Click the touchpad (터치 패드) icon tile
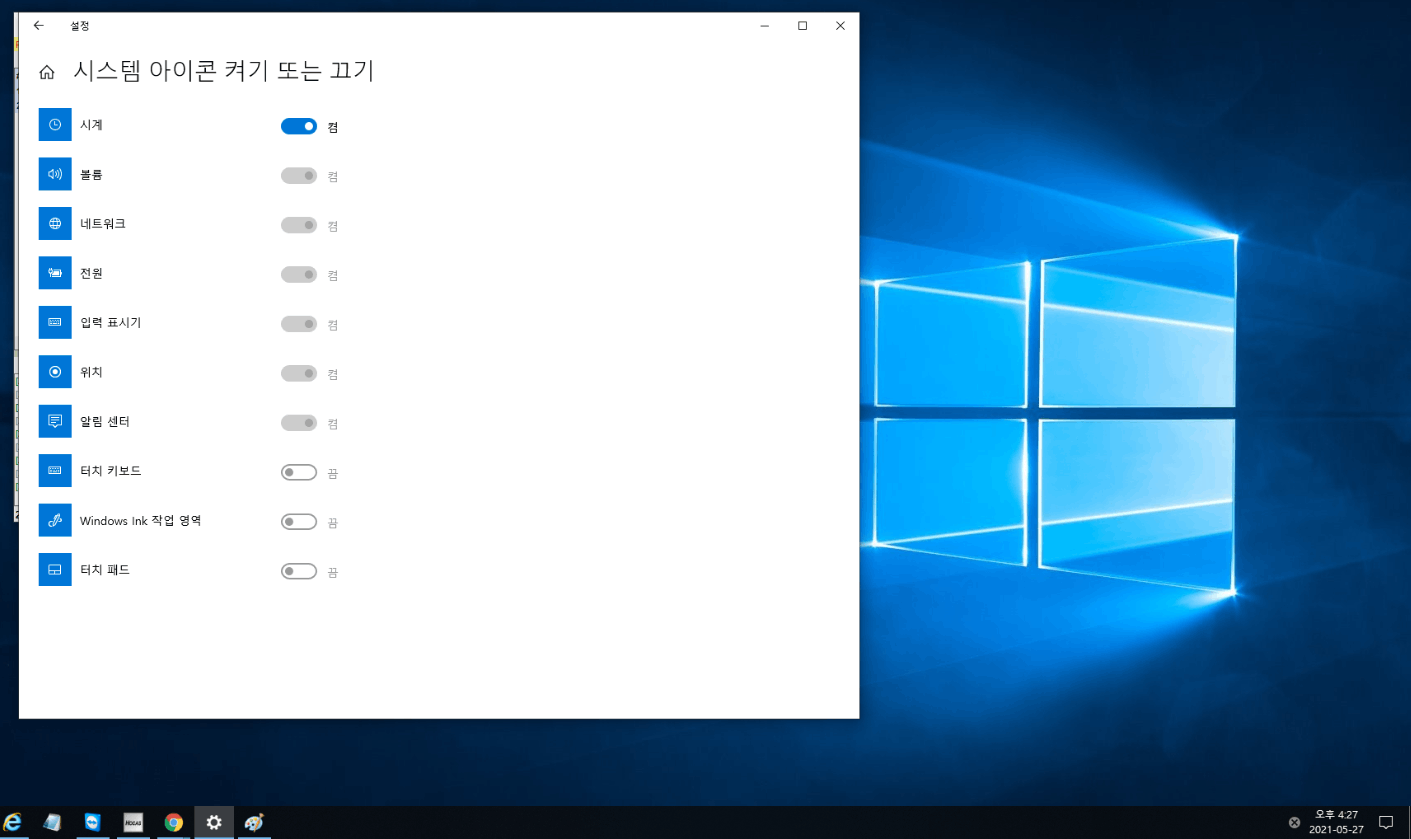This screenshot has height=839, width=1411. pos(55,569)
